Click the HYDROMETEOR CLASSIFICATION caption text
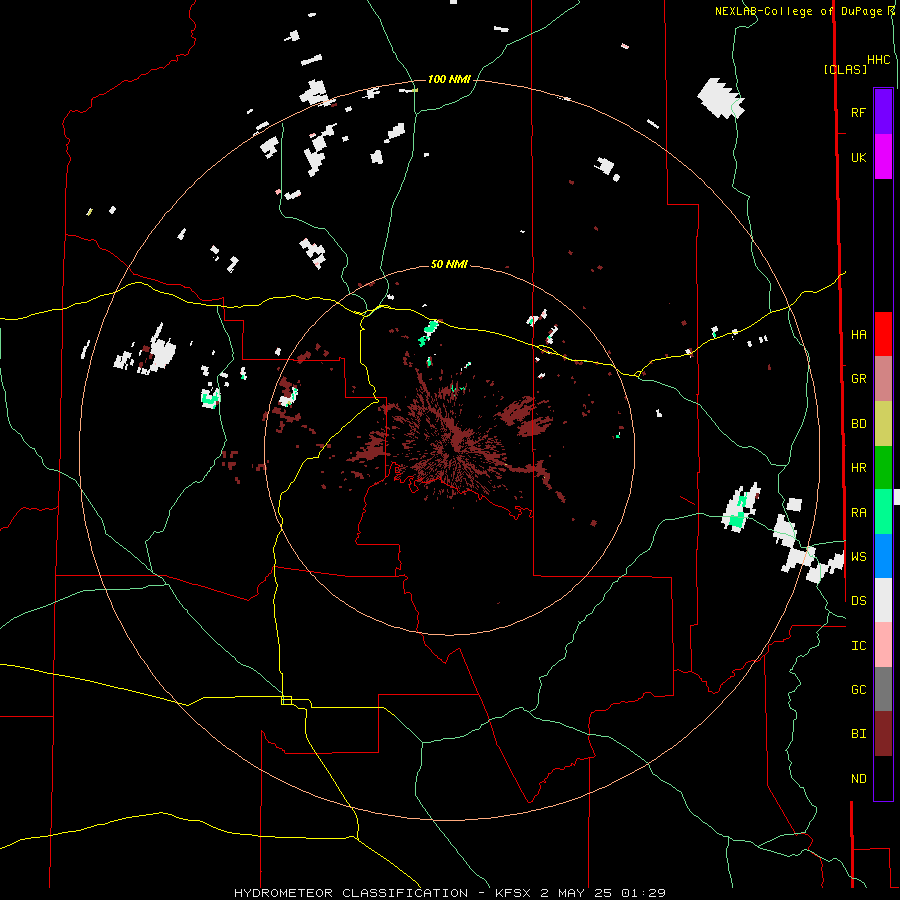Screen dimensions: 900x900 coord(351,893)
